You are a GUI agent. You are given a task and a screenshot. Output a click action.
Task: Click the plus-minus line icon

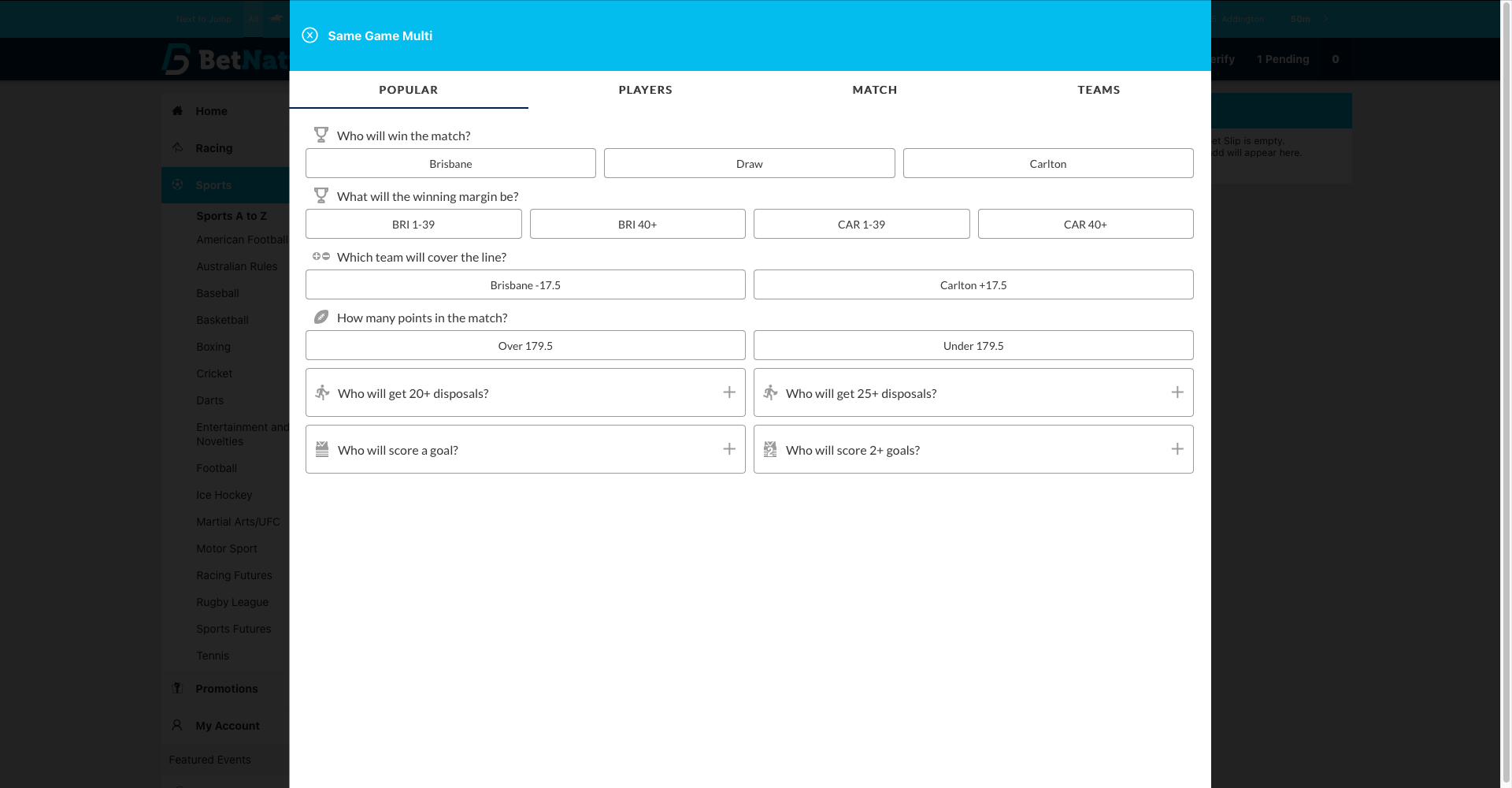point(321,256)
